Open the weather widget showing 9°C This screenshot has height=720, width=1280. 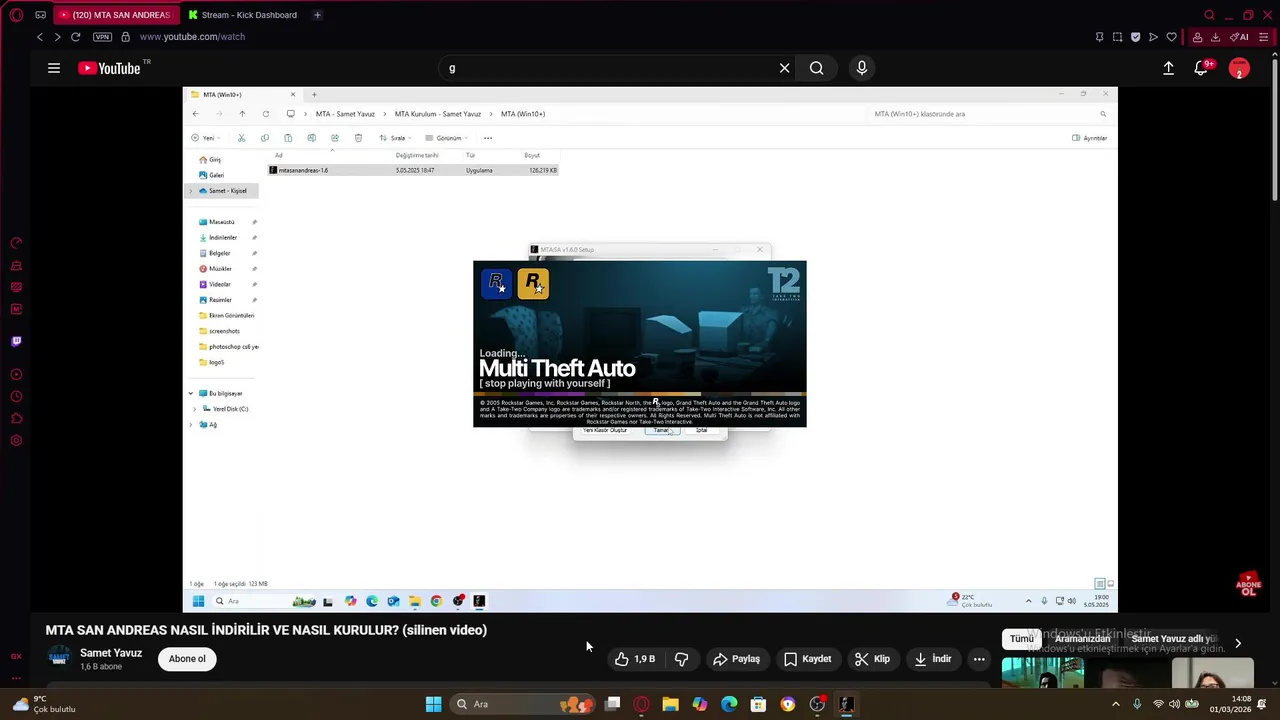(43, 704)
